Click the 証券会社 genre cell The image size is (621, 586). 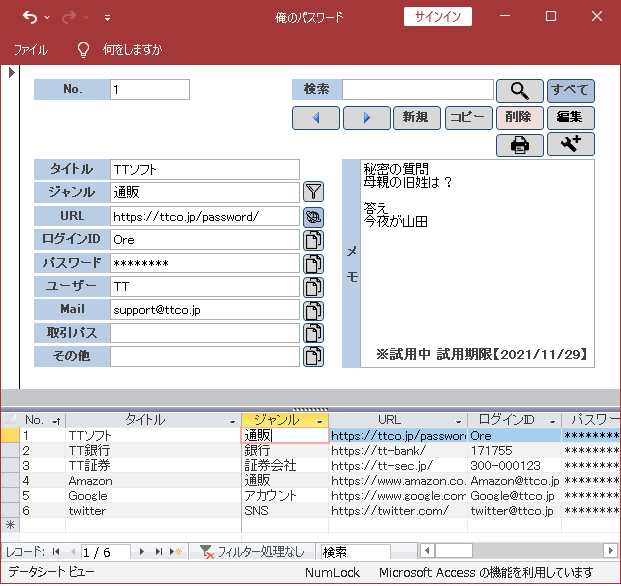285,466
